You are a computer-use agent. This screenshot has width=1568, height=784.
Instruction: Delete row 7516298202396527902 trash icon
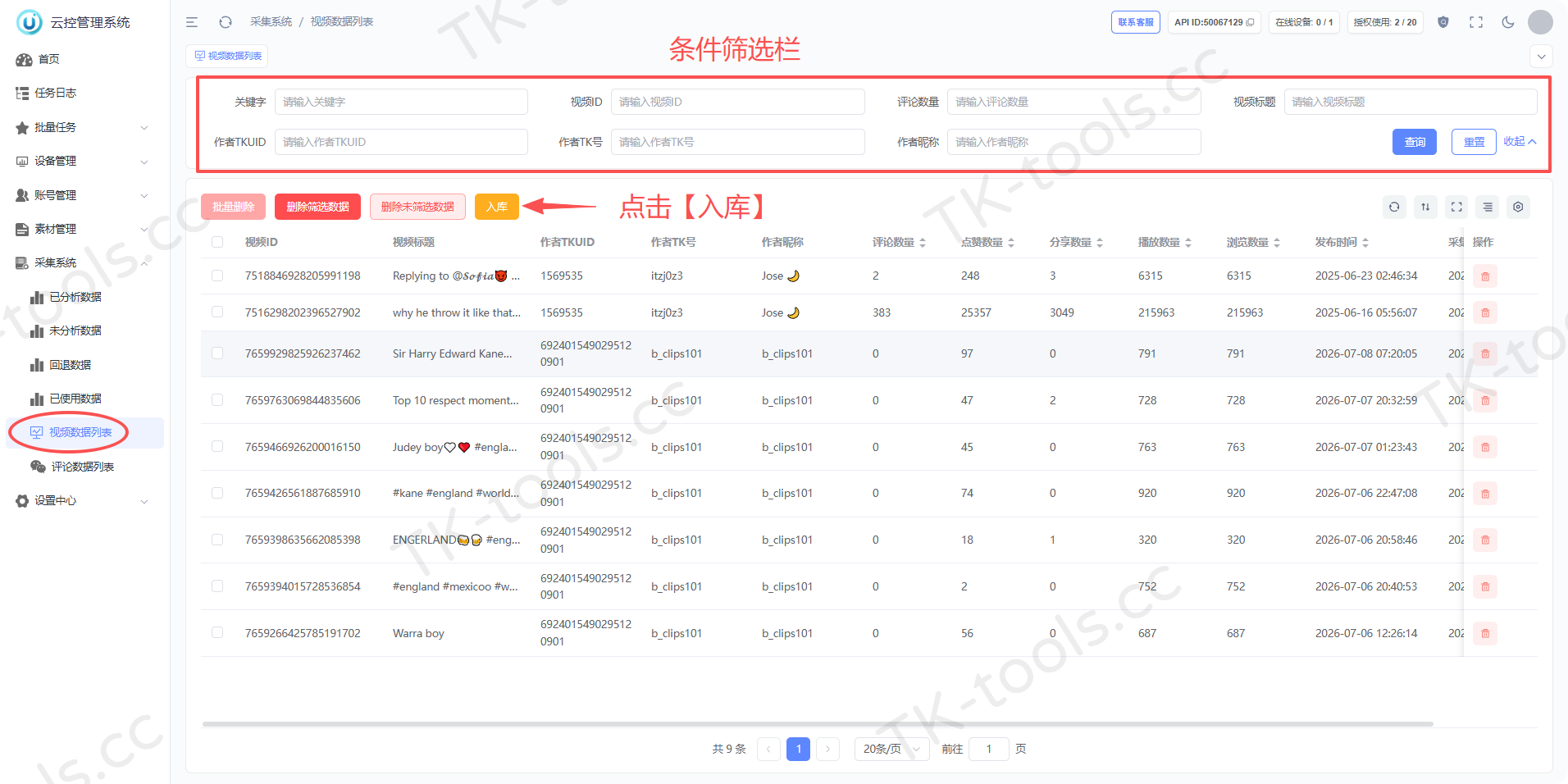tap(1485, 312)
